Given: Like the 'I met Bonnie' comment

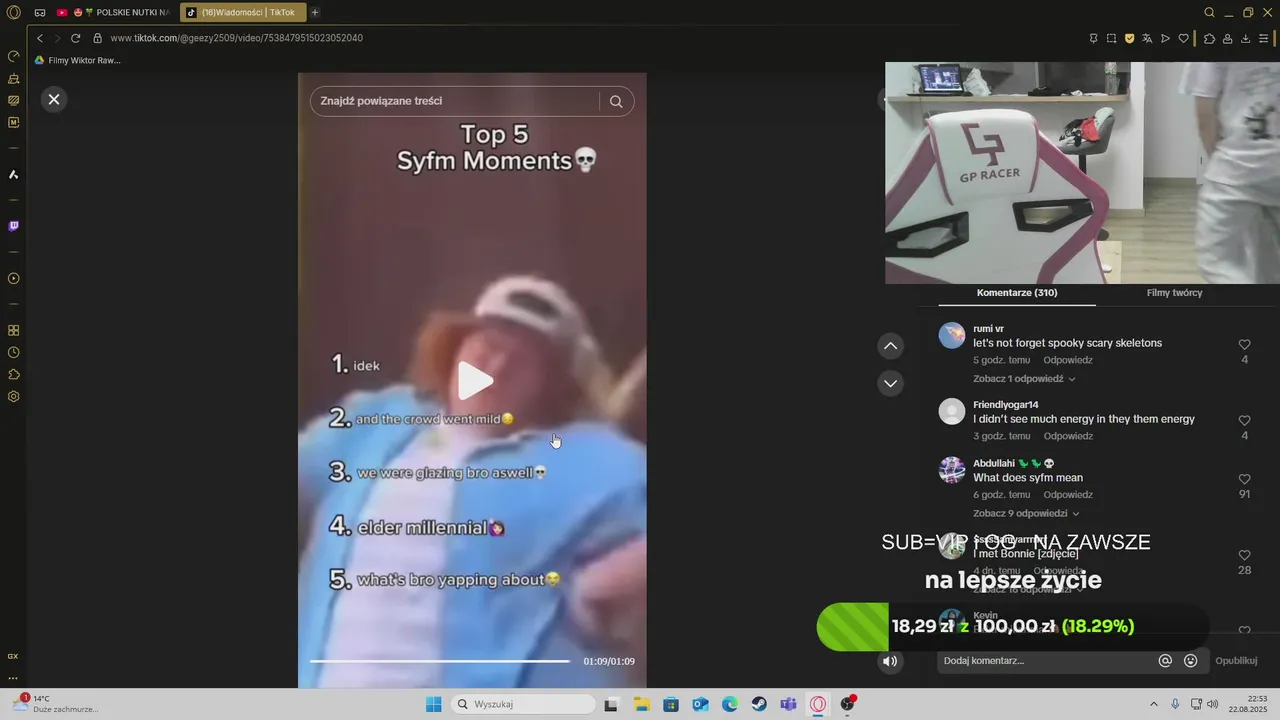Looking at the screenshot, I should click(1245, 555).
